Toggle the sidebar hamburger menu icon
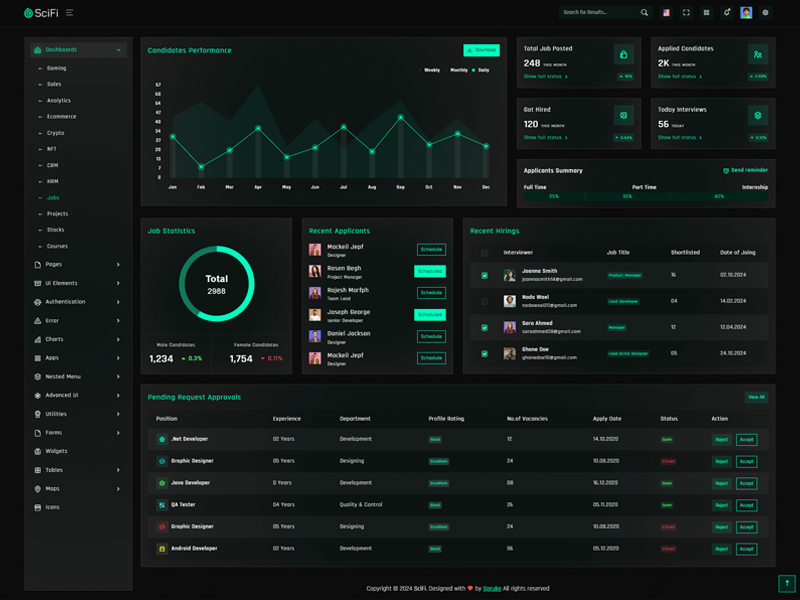 click(69, 13)
